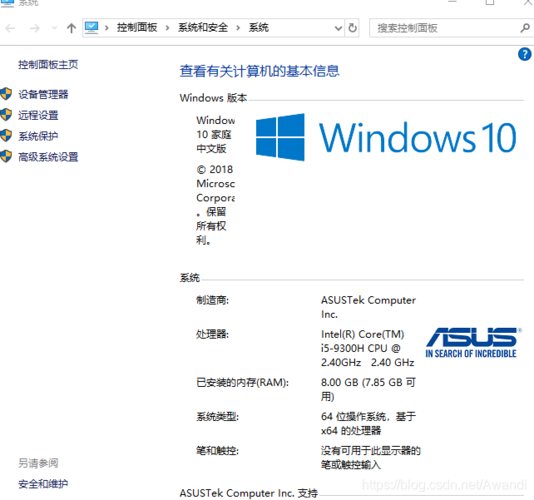Click the 10 家庭 edition text
Image resolution: width=534 pixels, height=500 pixels.
coord(214,135)
